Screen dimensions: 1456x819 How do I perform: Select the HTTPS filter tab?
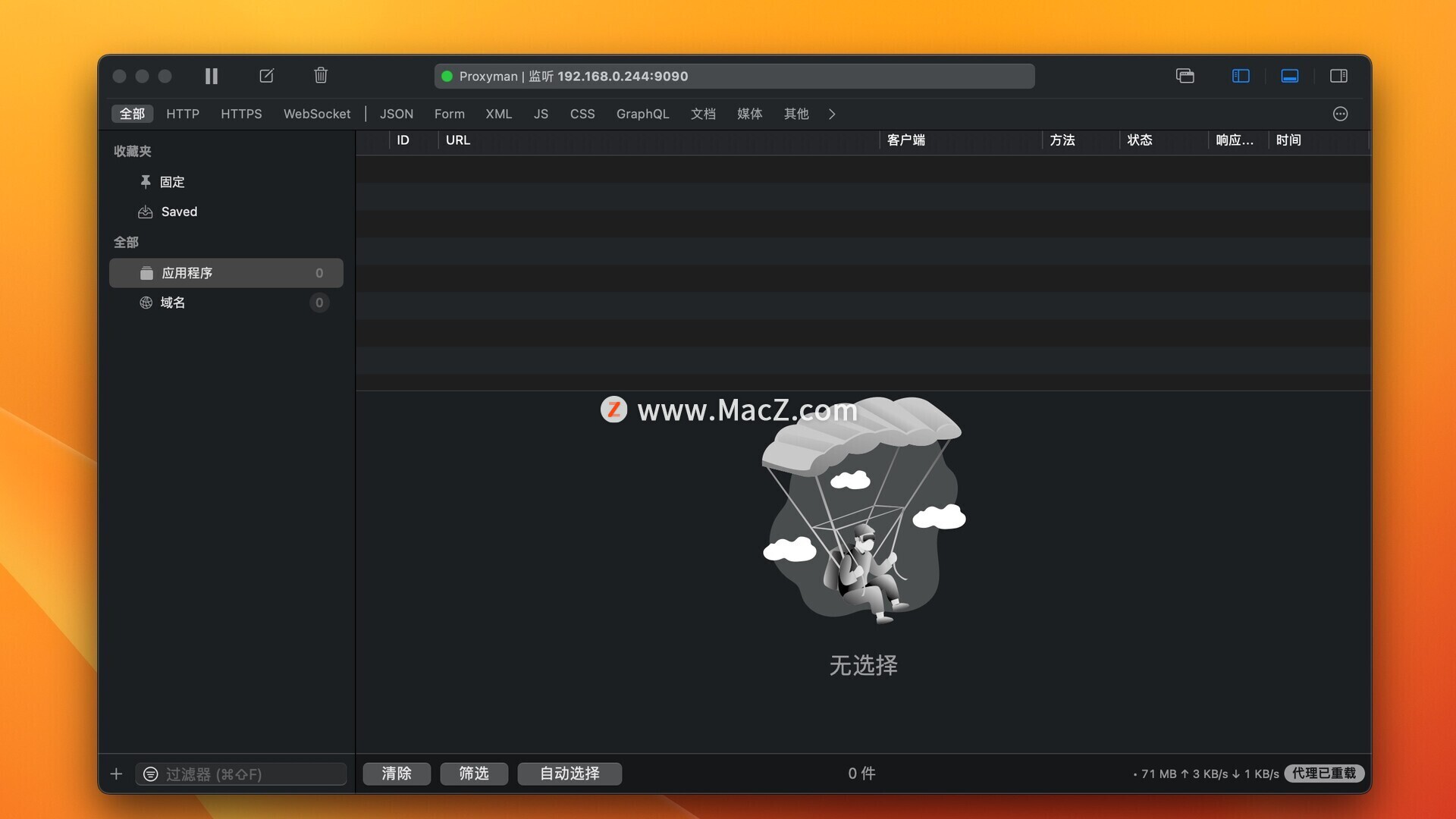tap(241, 114)
